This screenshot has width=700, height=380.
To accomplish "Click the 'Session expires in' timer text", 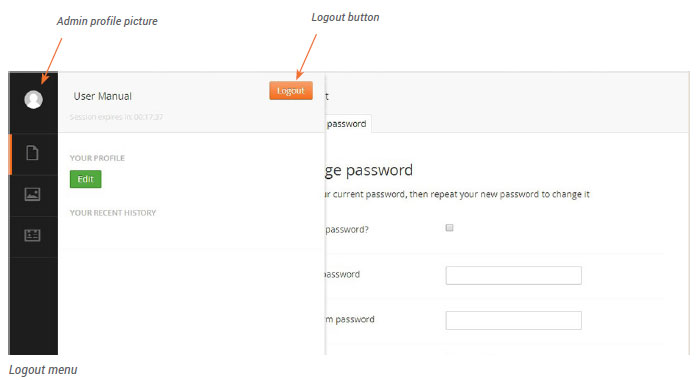I will (x=116, y=117).
